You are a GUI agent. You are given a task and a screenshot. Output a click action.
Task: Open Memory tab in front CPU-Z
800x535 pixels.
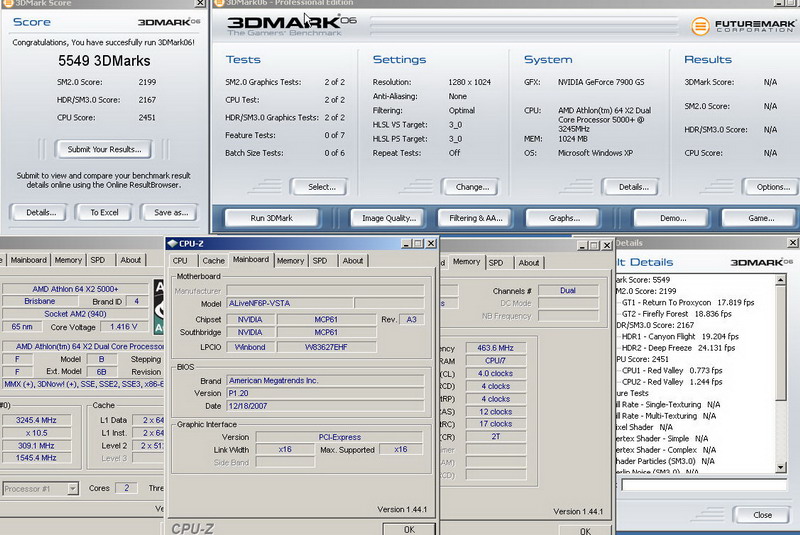290,261
